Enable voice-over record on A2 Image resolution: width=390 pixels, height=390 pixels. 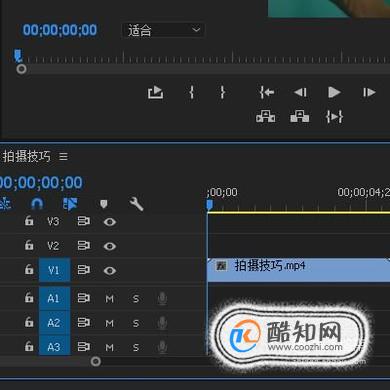(162, 323)
